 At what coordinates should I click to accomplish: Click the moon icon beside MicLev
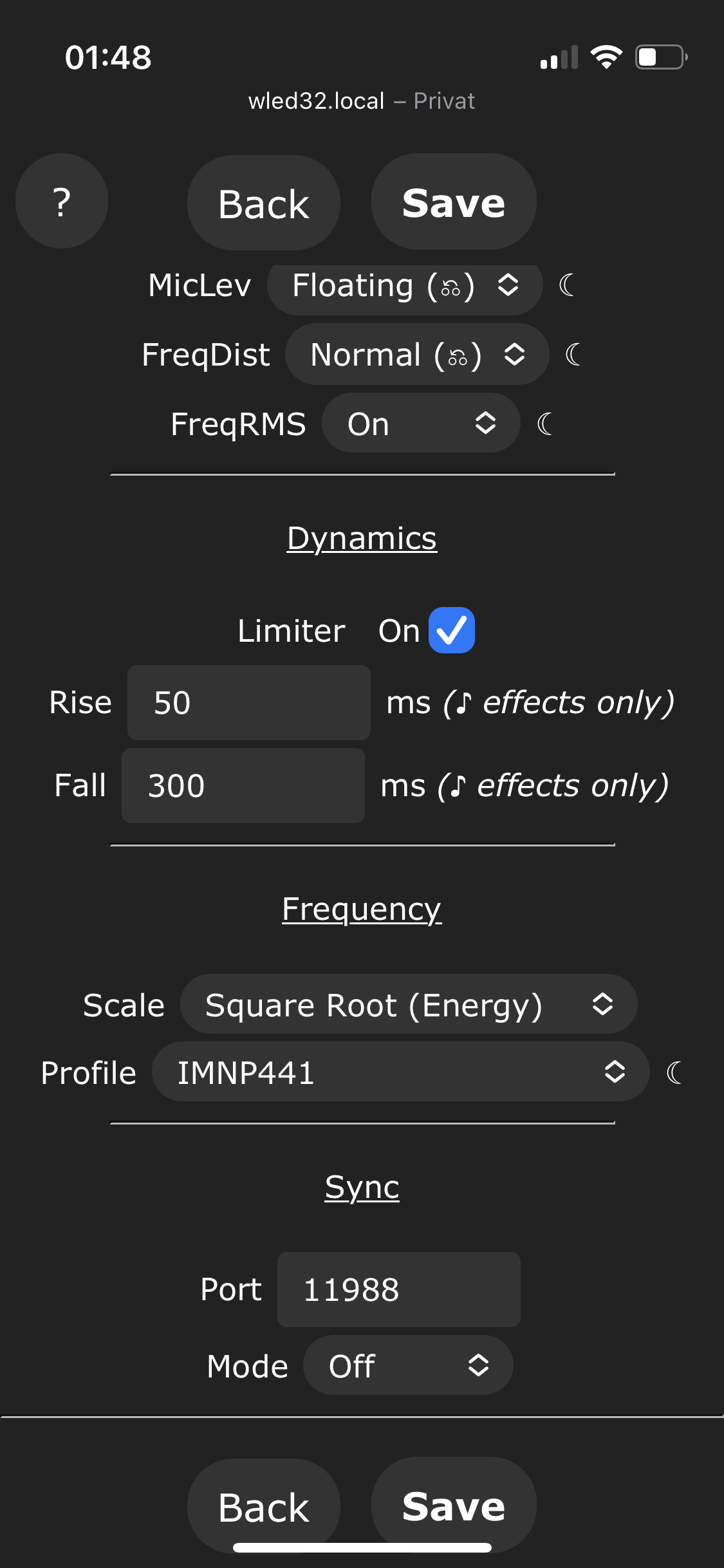pos(567,285)
